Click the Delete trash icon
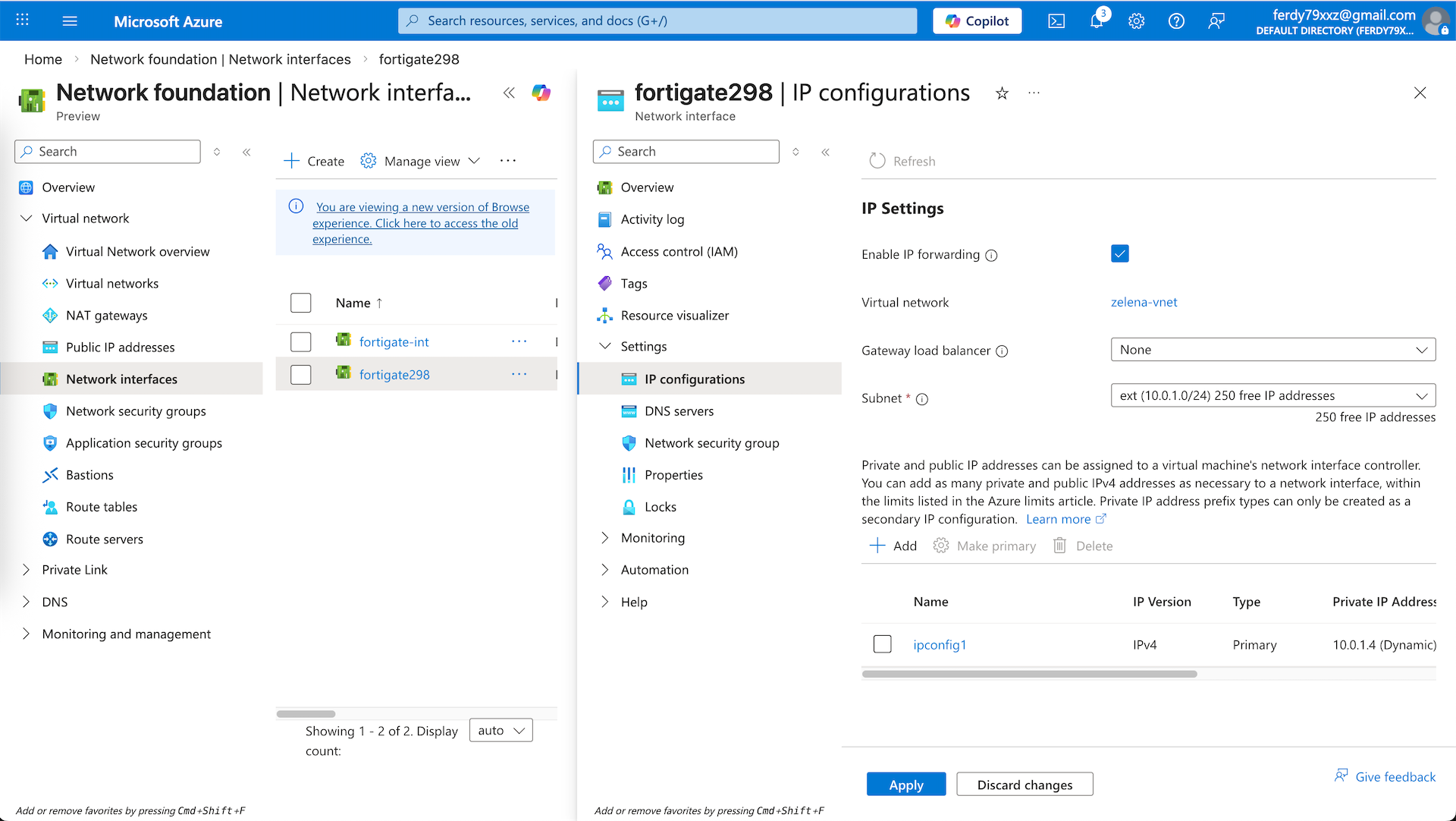This screenshot has width=1456, height=821. [x=1060, y=546]
